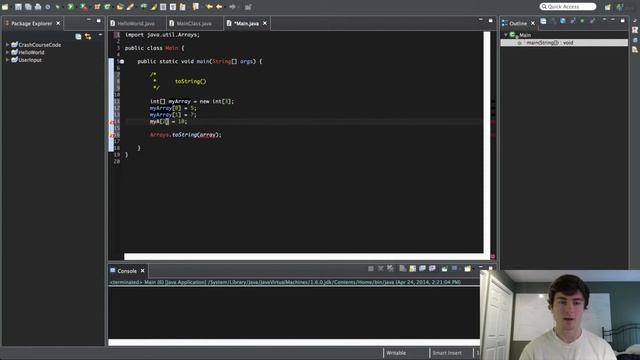
Task: Click the Run Last Tool icon
Action: (x=84, y=7)
